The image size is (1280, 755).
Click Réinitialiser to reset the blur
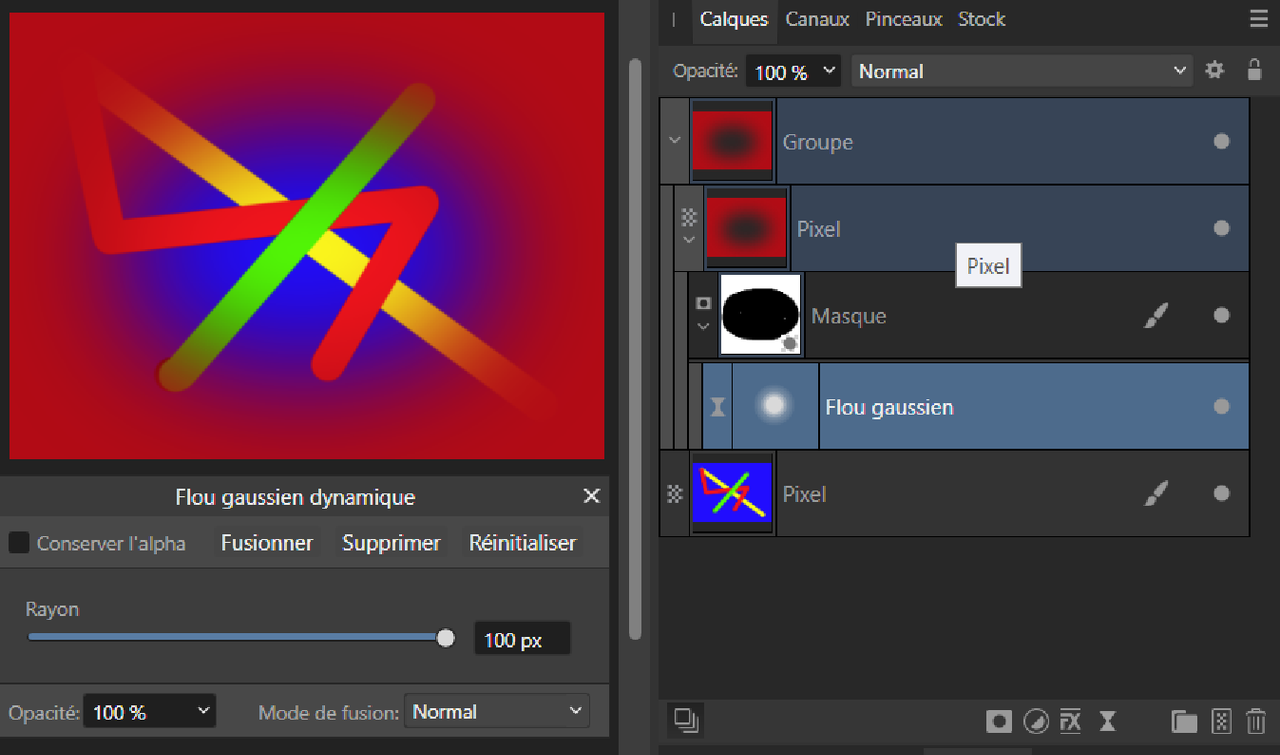(x=522, y=542)
